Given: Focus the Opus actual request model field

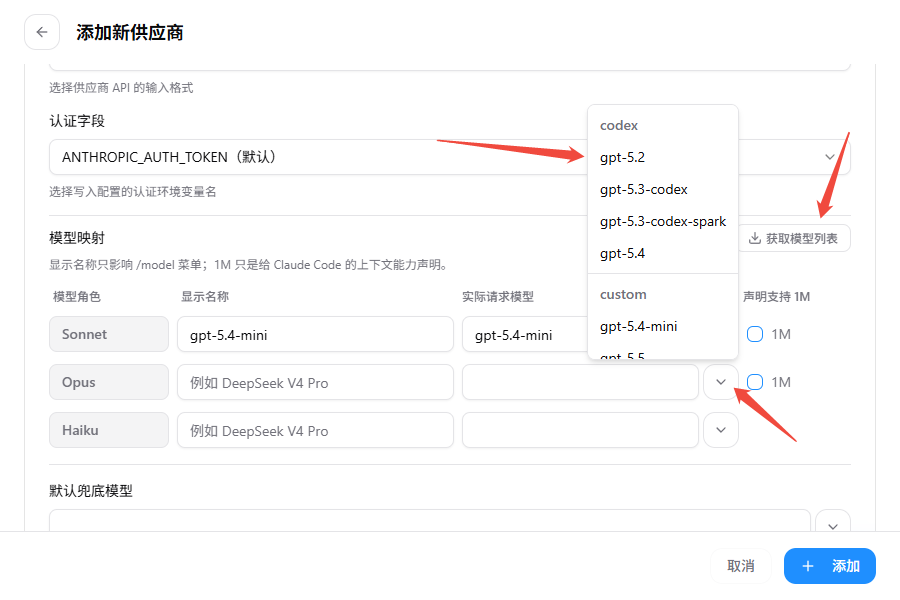Looking at the screenshot, I should tap(580, 382).
